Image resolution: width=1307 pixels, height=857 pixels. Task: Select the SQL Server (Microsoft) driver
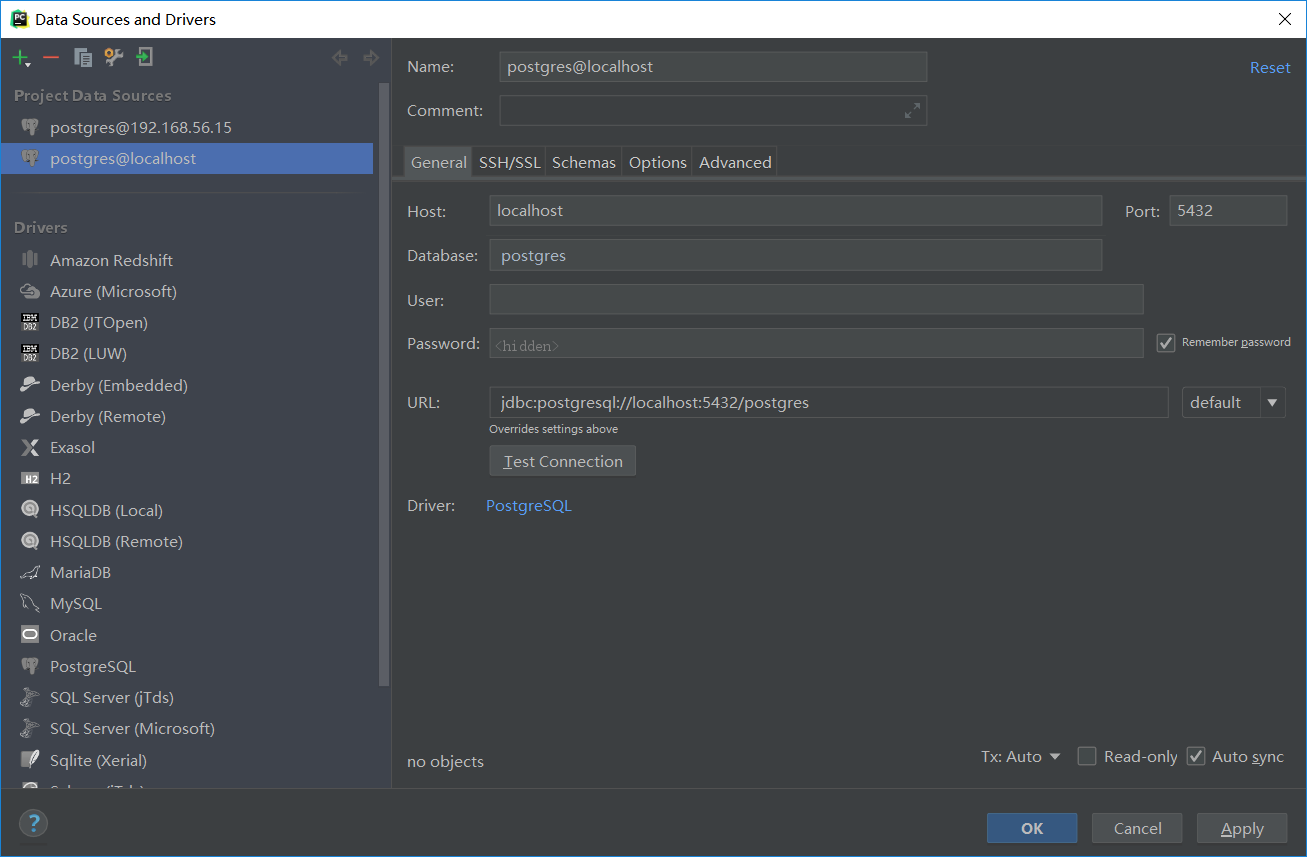coord(132,728)
